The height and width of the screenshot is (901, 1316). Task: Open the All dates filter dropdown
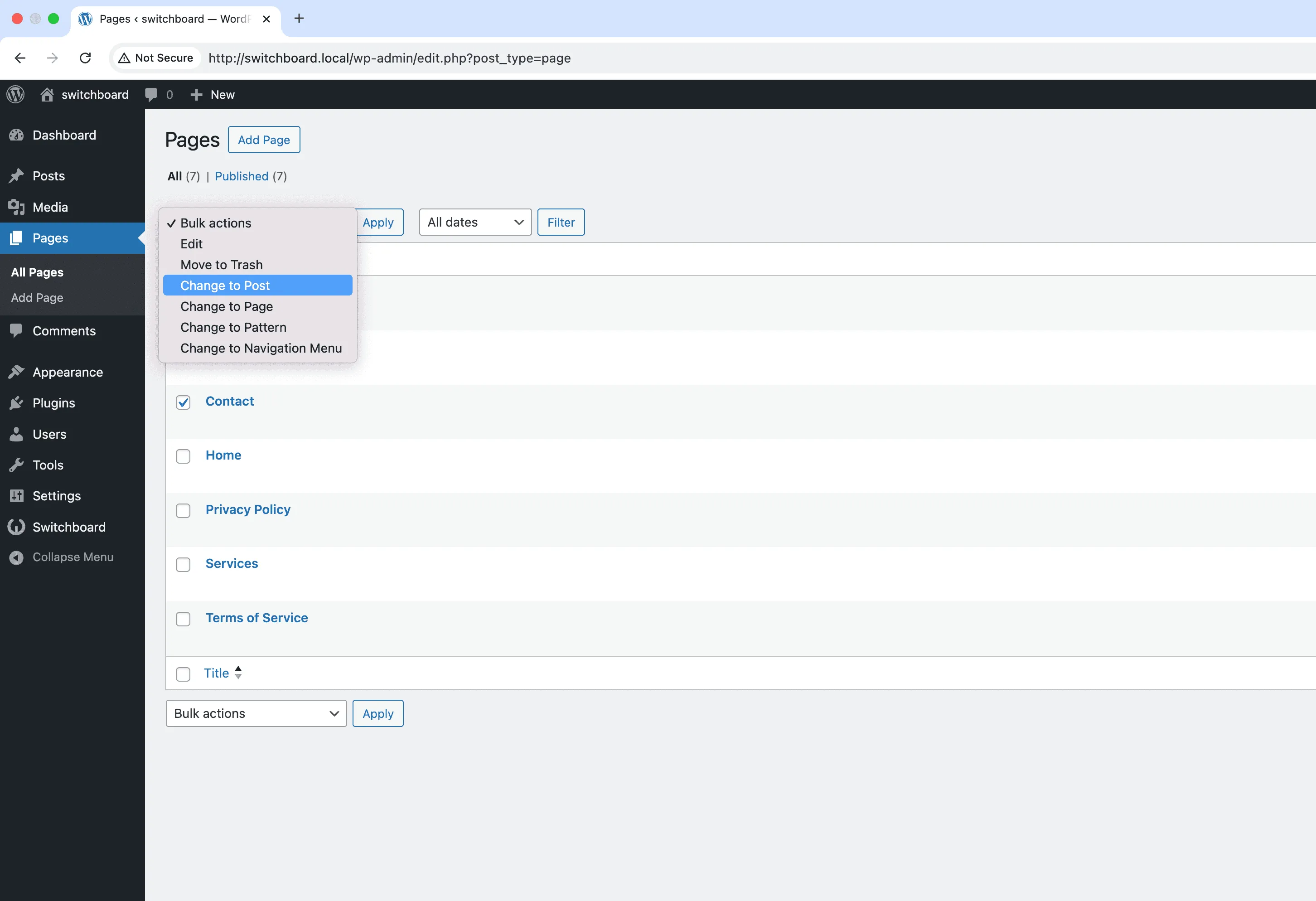pos(474,222)
